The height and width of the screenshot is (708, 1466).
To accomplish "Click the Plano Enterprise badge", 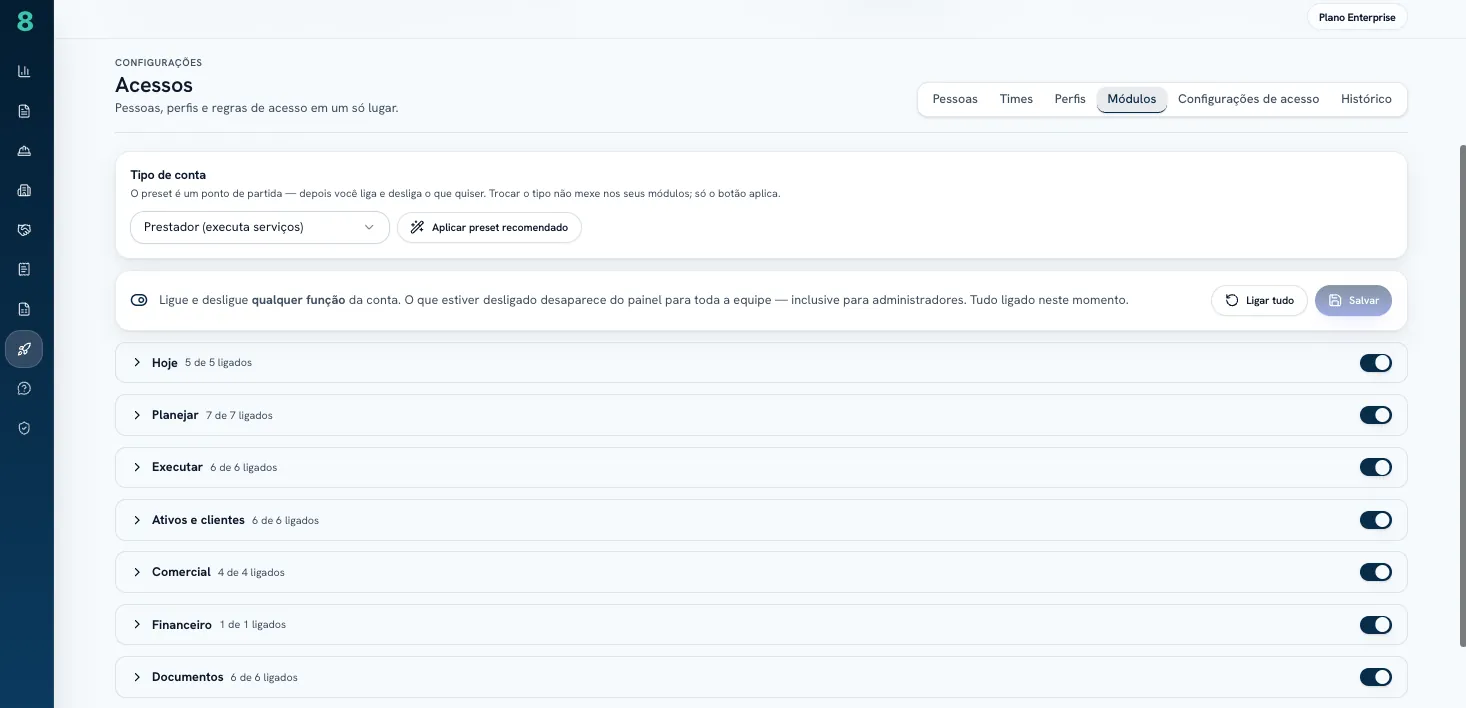I will tap(1357, 17).
